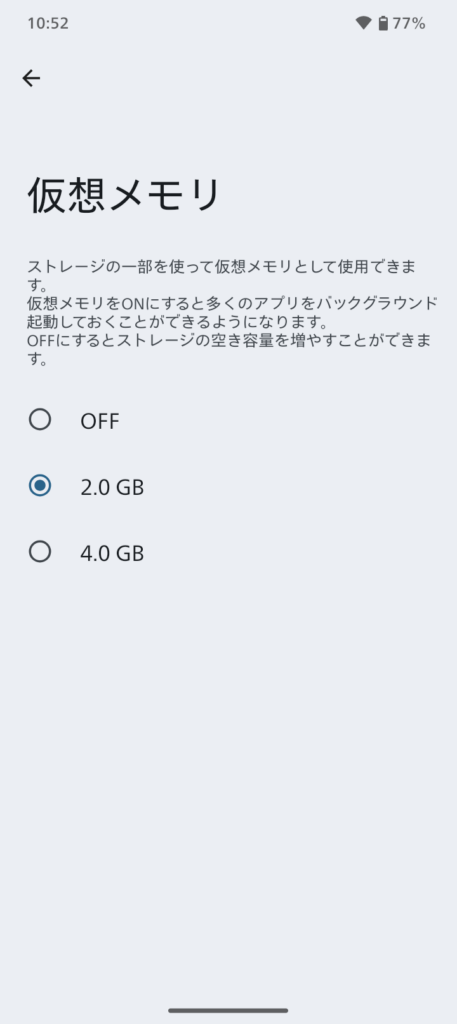Choose the 2.0 GB option label

112,487
